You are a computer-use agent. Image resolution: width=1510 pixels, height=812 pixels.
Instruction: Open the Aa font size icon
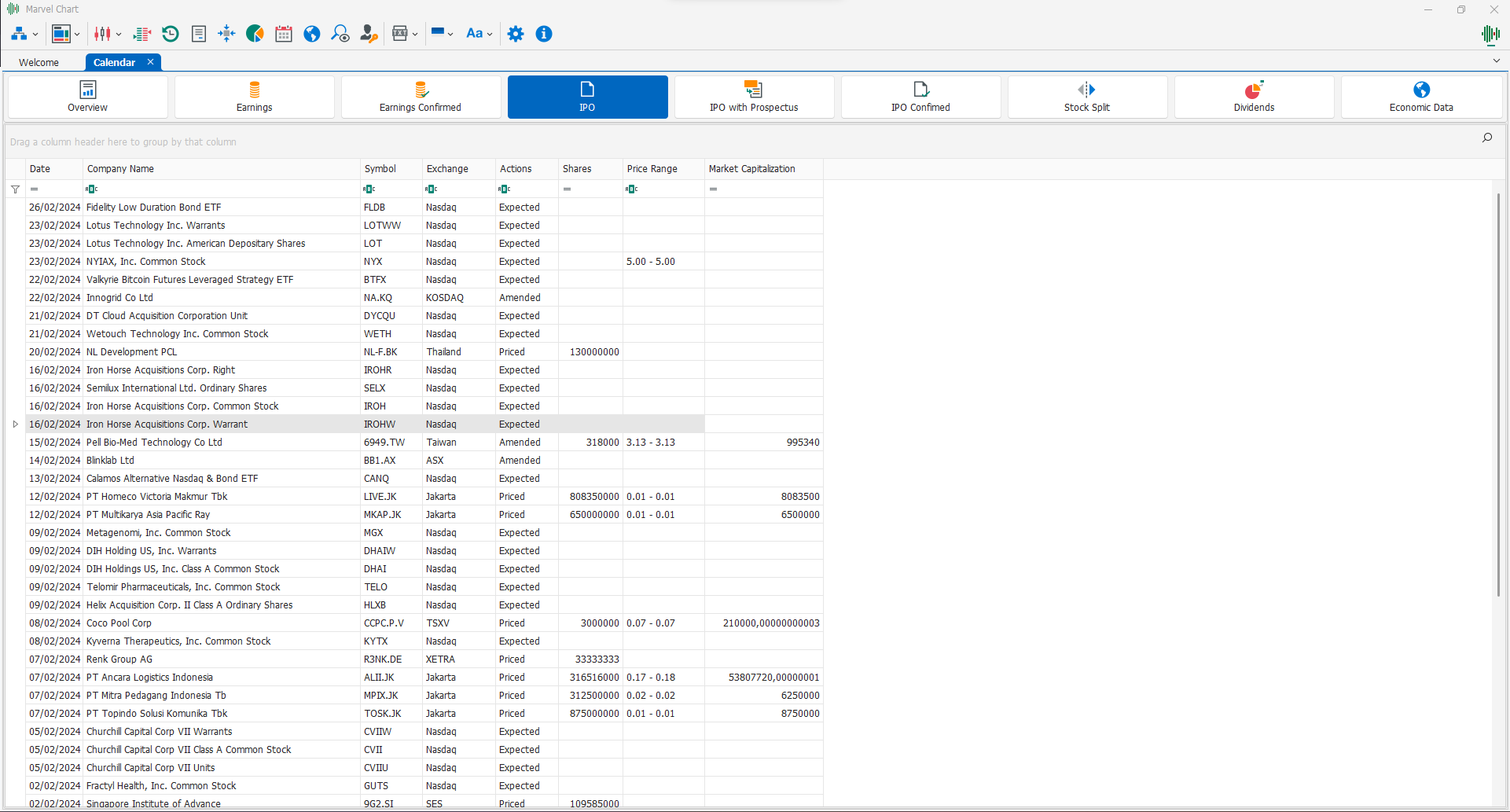(x=474, y=34)
